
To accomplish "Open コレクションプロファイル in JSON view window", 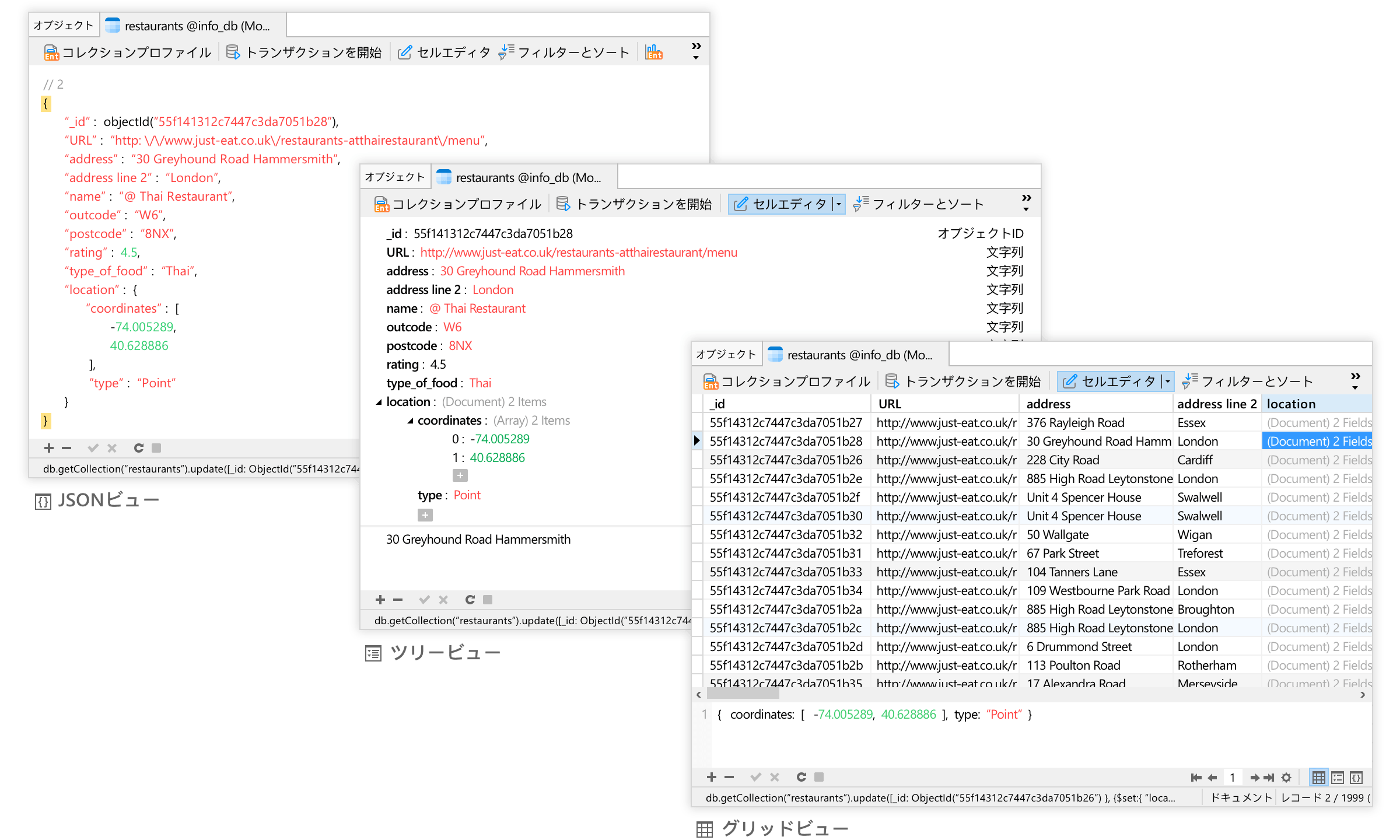I will coord(127,52).
